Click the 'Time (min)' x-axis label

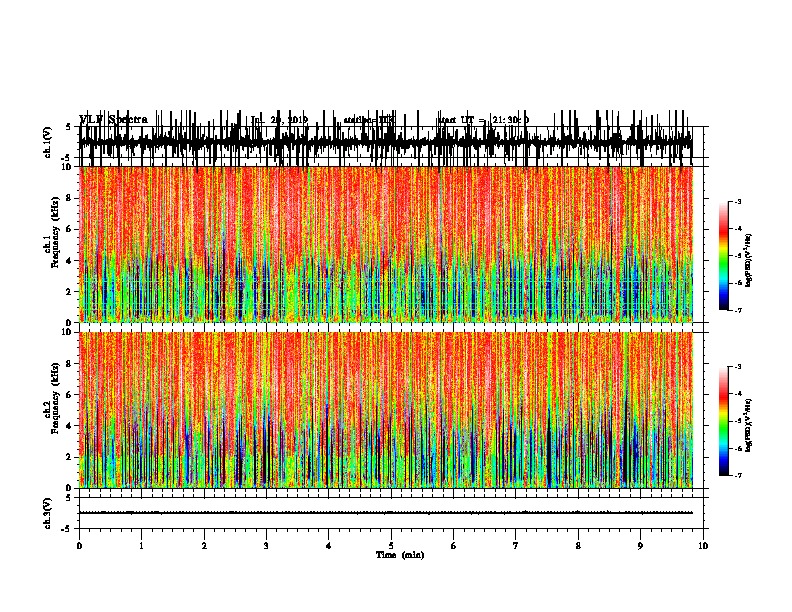400,555
